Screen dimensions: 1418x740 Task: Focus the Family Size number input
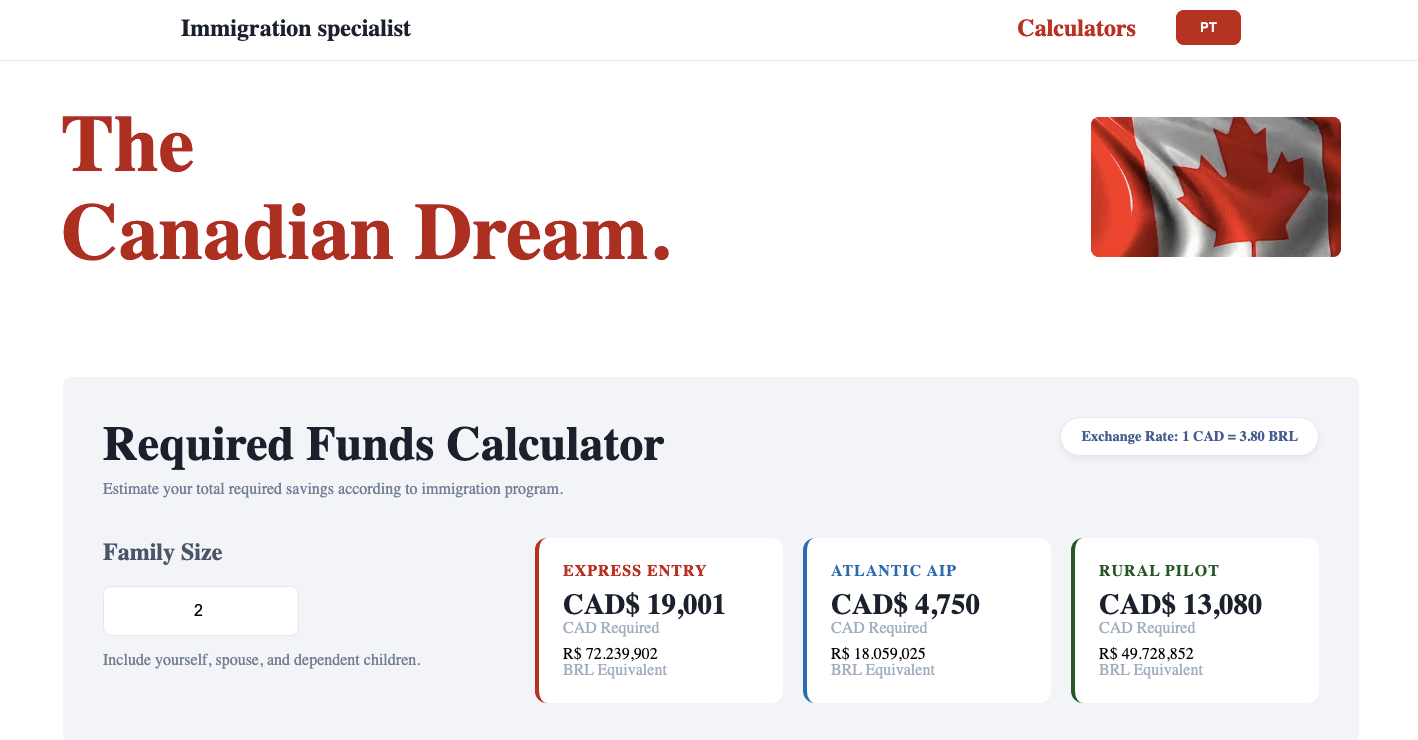point(200,611)
